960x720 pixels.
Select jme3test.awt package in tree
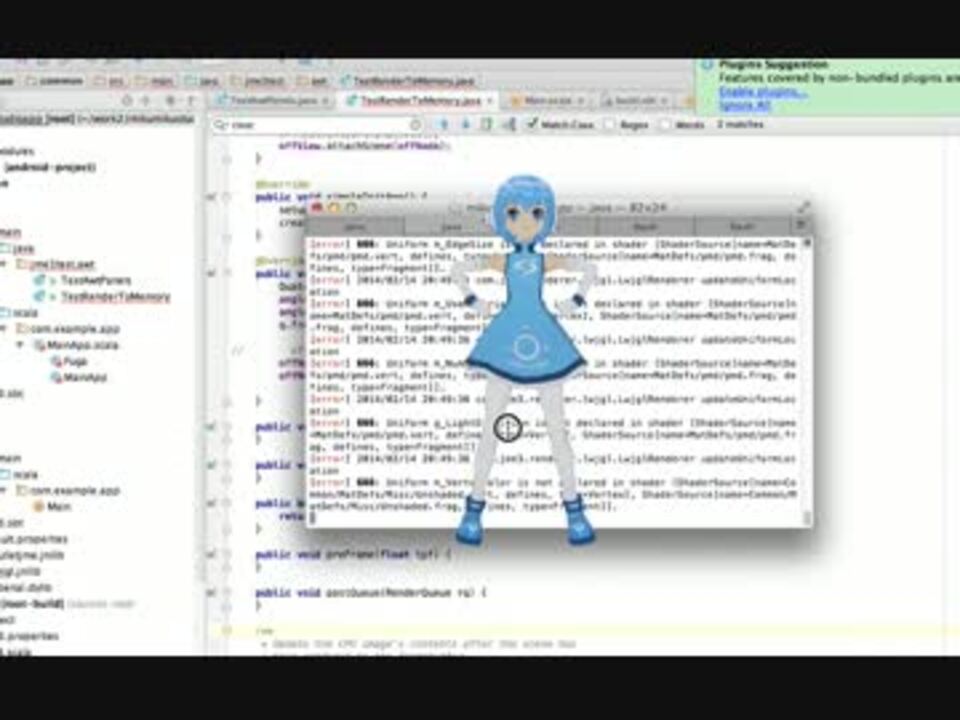click(56, 264)
